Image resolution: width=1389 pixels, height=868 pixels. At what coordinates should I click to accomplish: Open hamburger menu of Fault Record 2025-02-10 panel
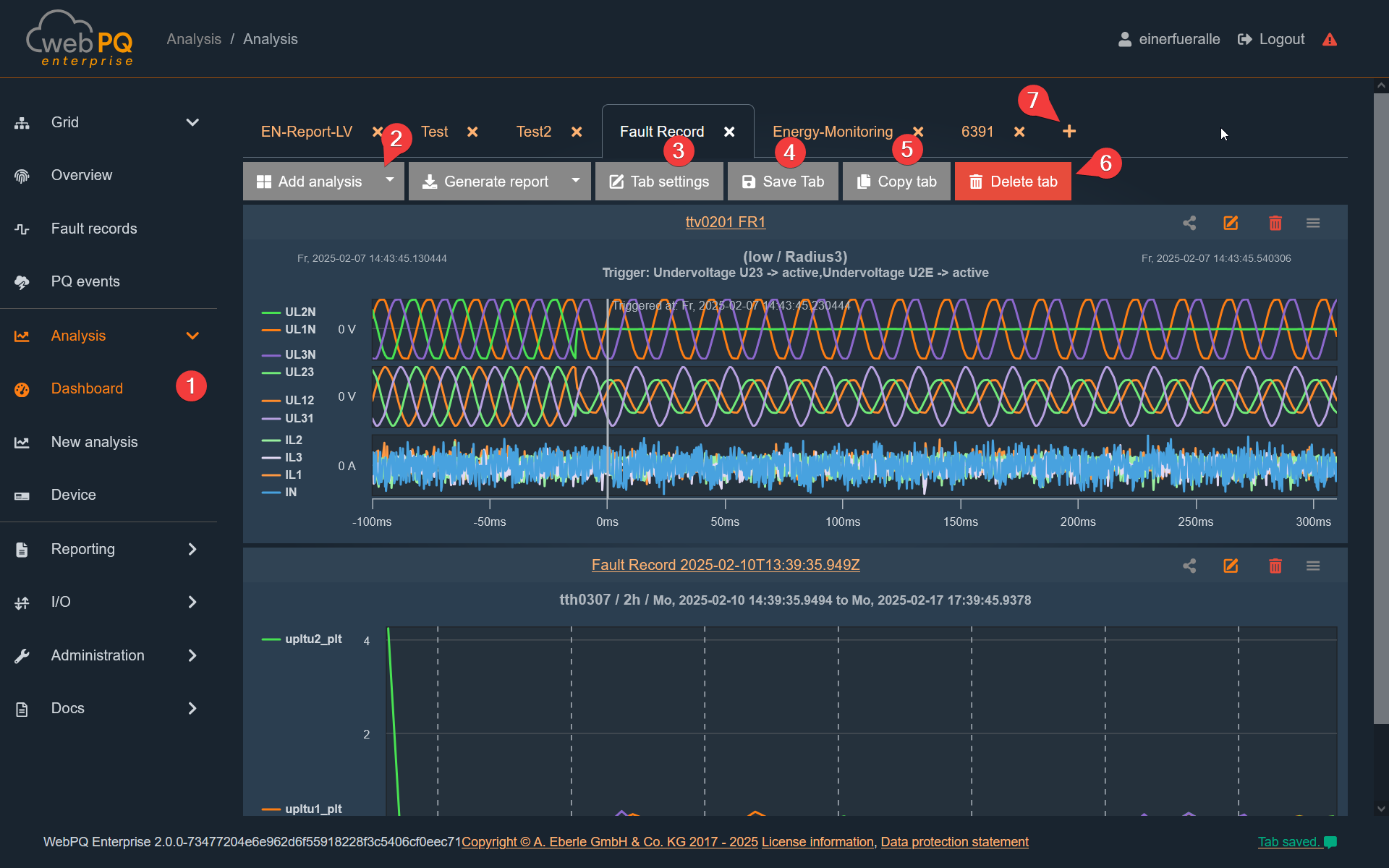pyautogui.click(x=1313, y=566)
